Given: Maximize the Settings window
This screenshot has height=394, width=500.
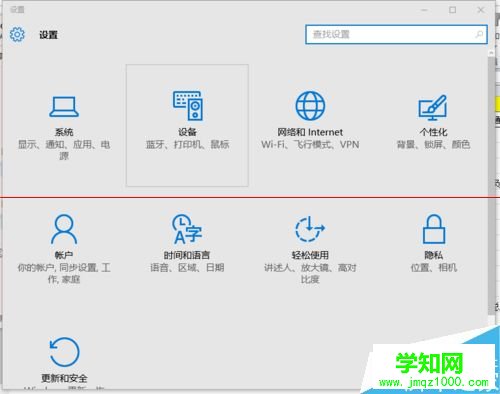Looking at the screenshot, I should click(x=452, y=10).
